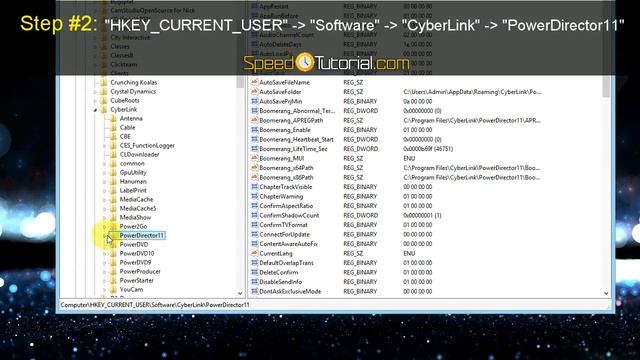Click the folder icon beside CyberLink
Image resolution: width=640 pixels, height=360 pixels.
tap(104, 109)
